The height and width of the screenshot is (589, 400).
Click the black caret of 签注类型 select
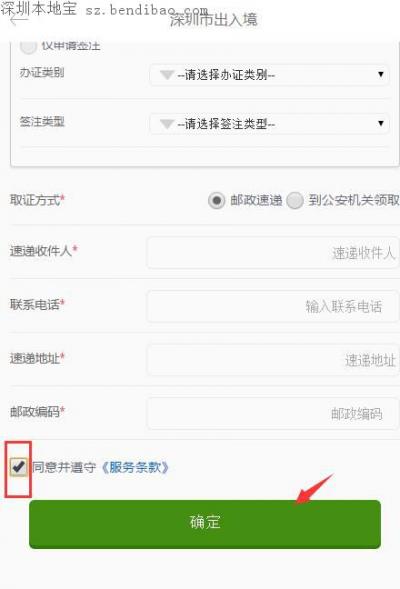coord(380,123)
